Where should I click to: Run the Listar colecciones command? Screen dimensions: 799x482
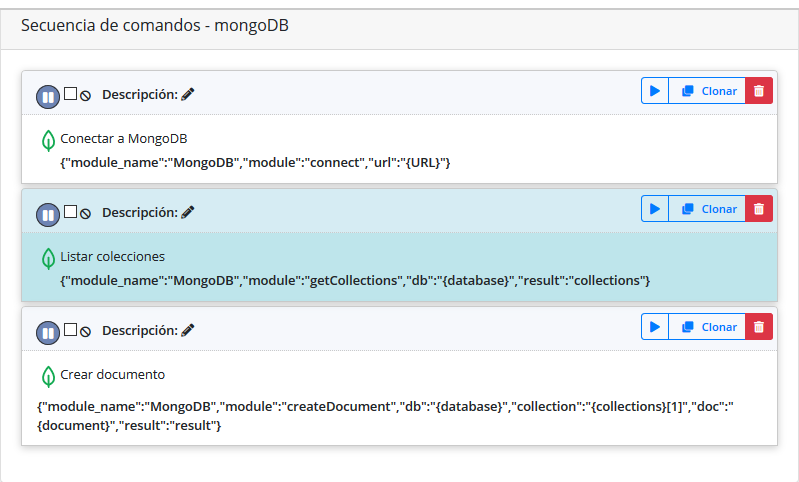pyautogui.click(x=655, y=209)
